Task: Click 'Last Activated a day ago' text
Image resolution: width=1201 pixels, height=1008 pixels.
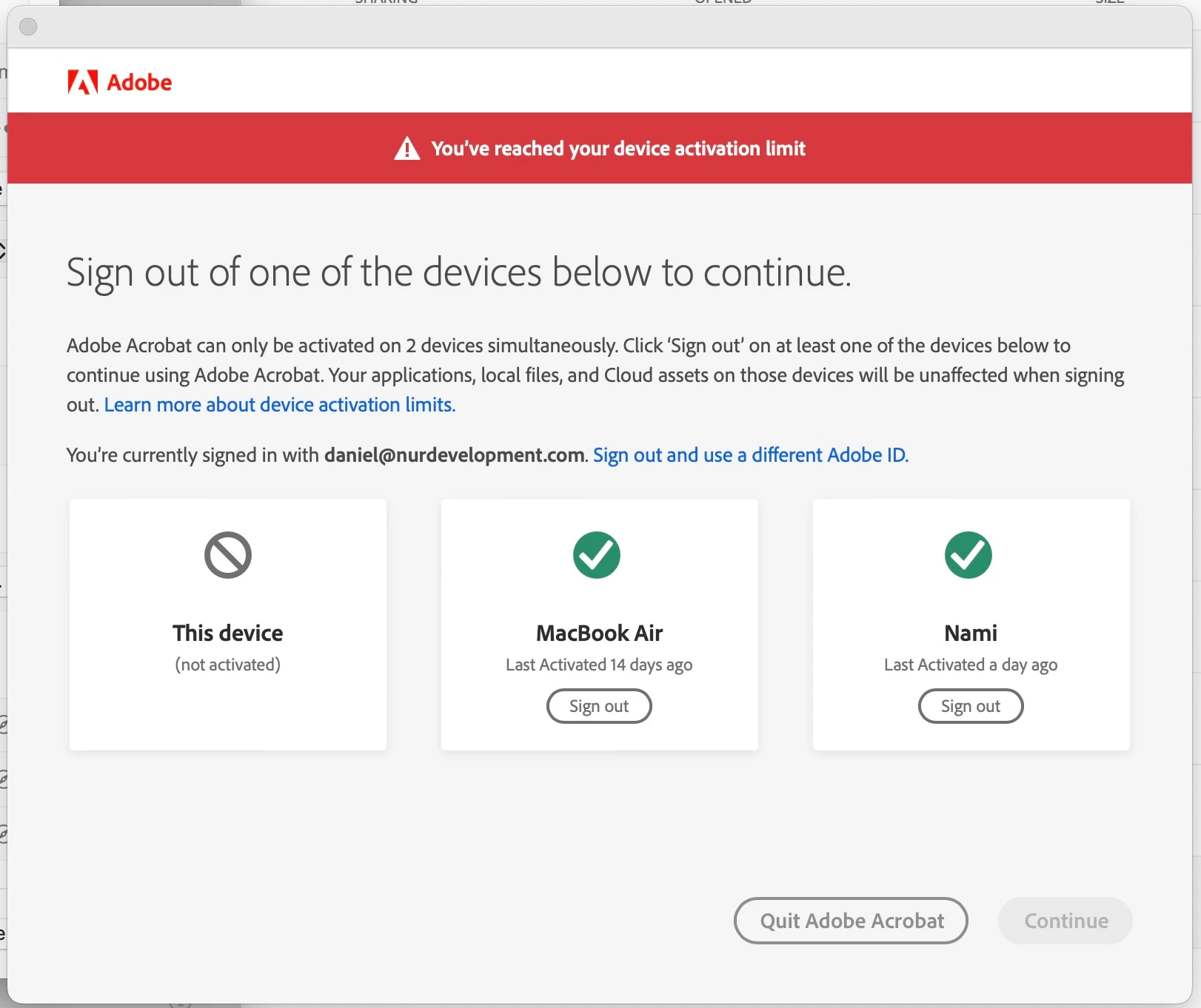Action: (971, 665)
